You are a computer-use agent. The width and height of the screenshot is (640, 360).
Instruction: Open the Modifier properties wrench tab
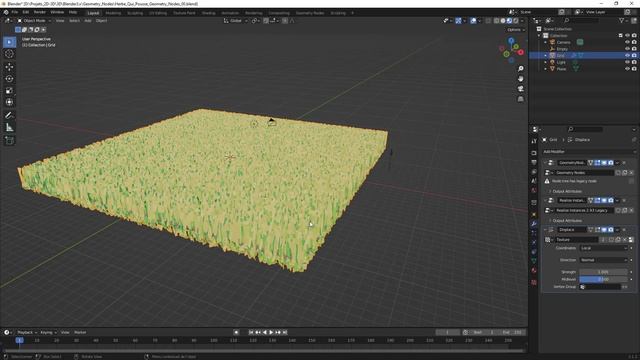click(534, 224)
